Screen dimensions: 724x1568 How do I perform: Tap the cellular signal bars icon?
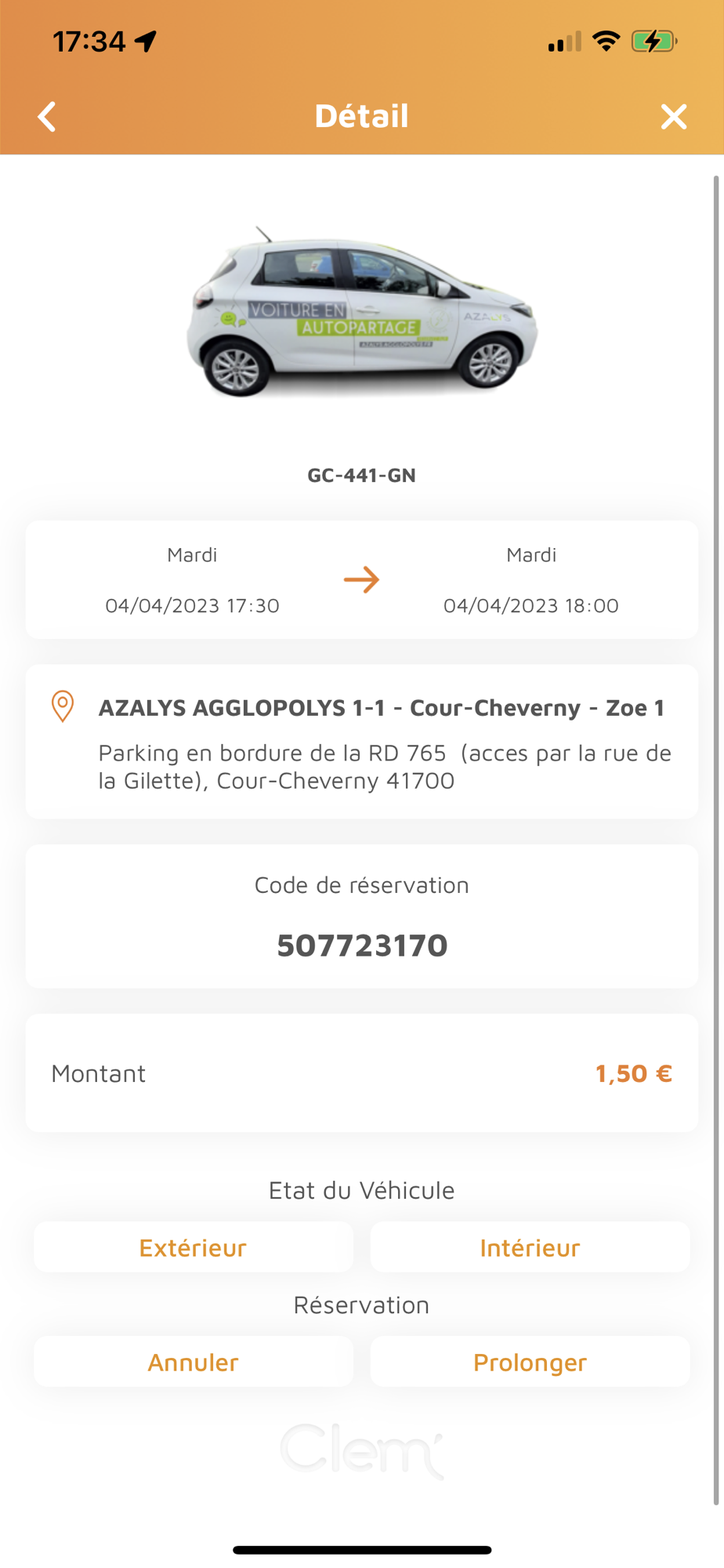coord(564,42)
